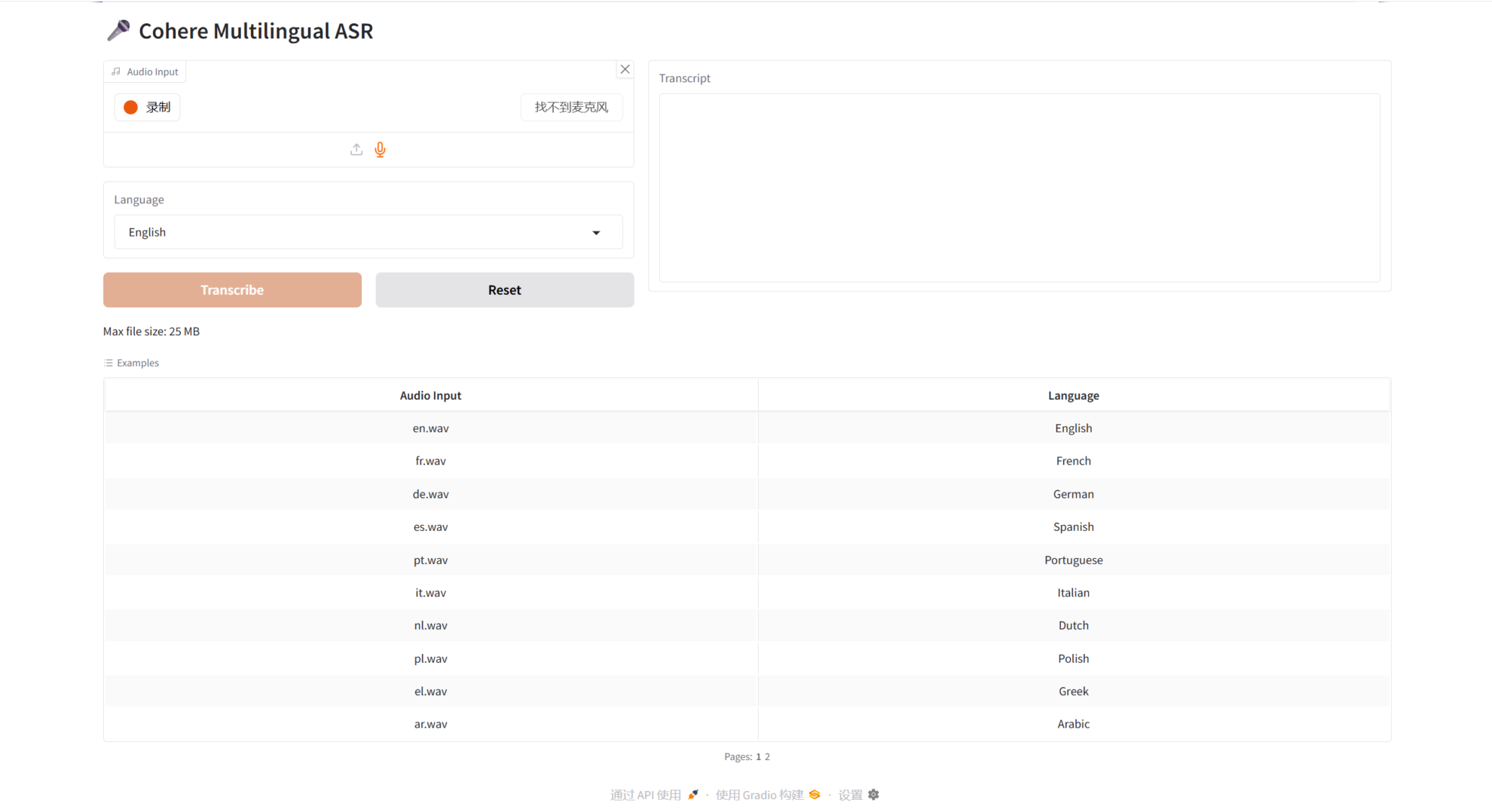Image resolution: width=1492 pixels, height=812 pixels.
Task: Click inside the Transcript text area
Action: point(1019,188)
